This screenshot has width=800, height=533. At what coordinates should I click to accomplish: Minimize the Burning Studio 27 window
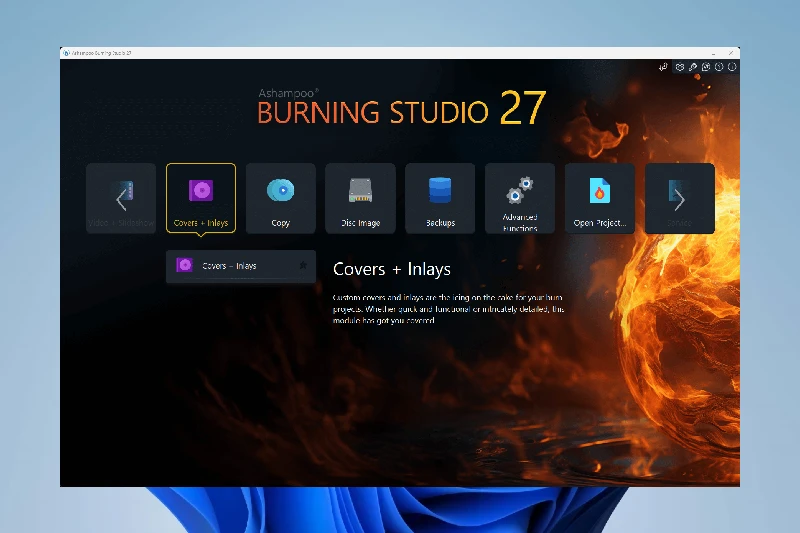coord(714,53)
